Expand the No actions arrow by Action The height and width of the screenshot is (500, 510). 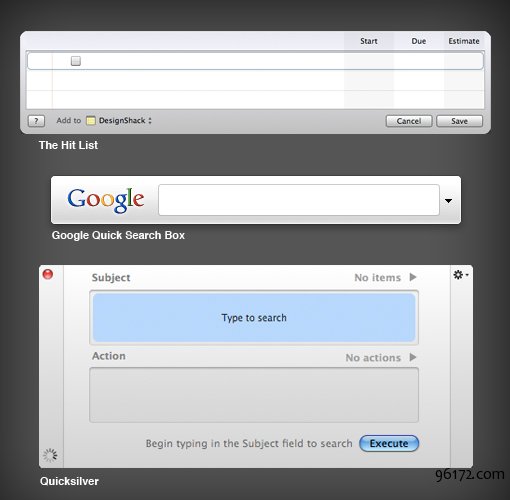tap(413, 357)
